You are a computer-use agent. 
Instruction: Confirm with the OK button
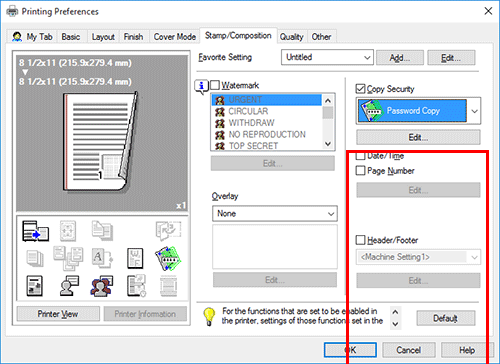click(x=350, y=350)
